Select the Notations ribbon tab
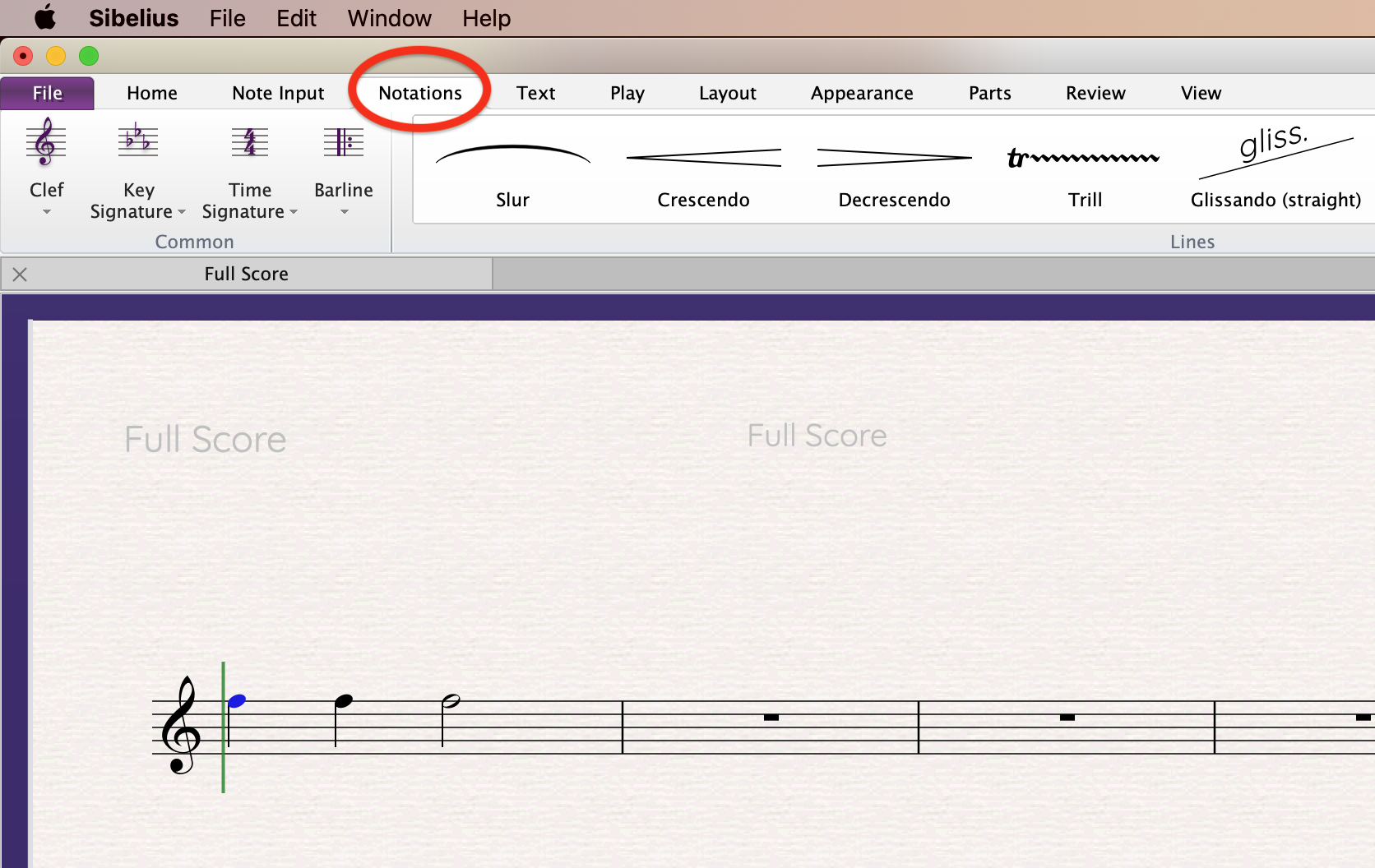Image resolution: width=1375 pixels, height=868 pixels. click(420, 93)
